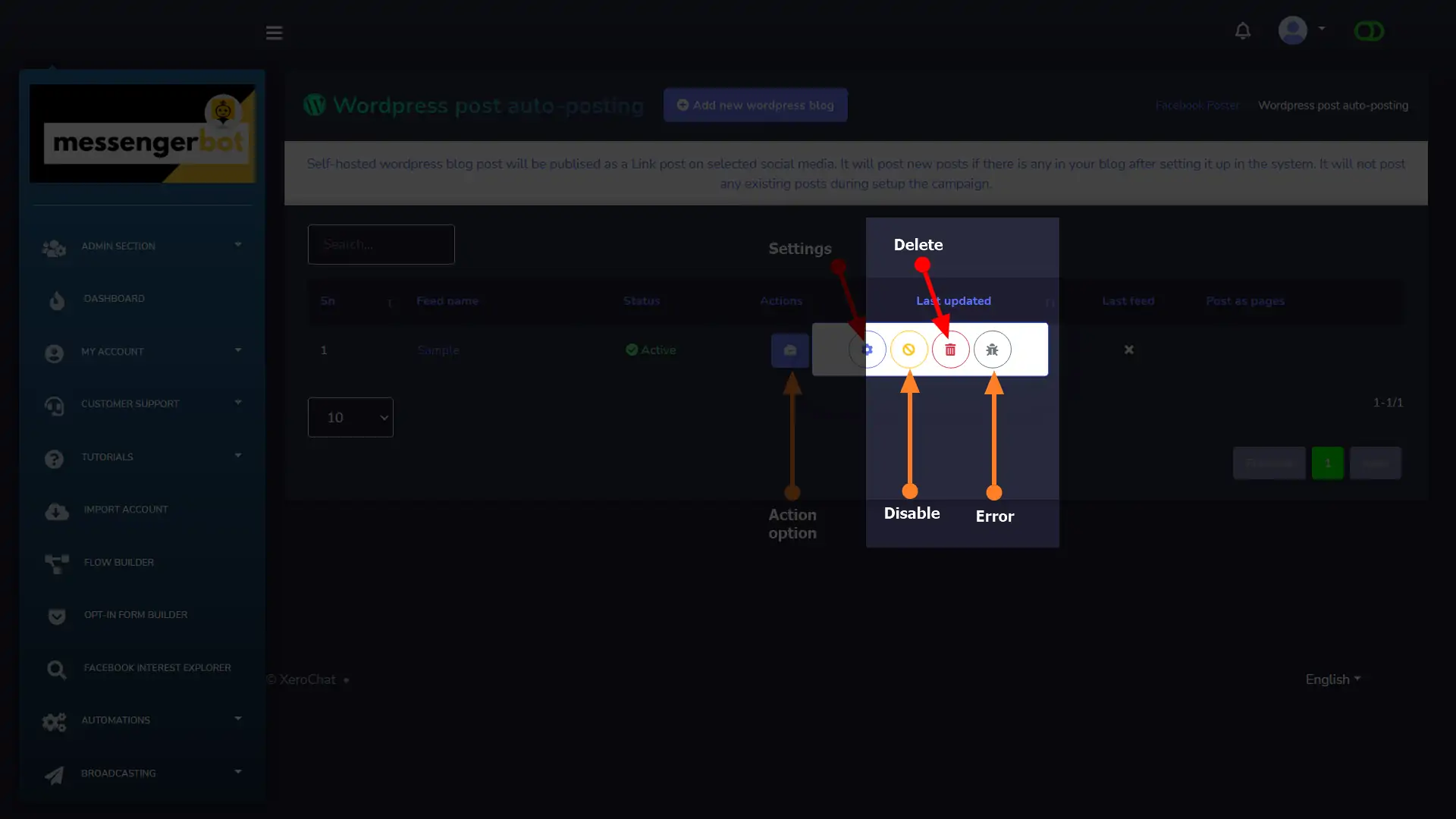Click the X dismiss icon for Sample row
Viewport: 1456px width, 819px height.
[1128, 349]
